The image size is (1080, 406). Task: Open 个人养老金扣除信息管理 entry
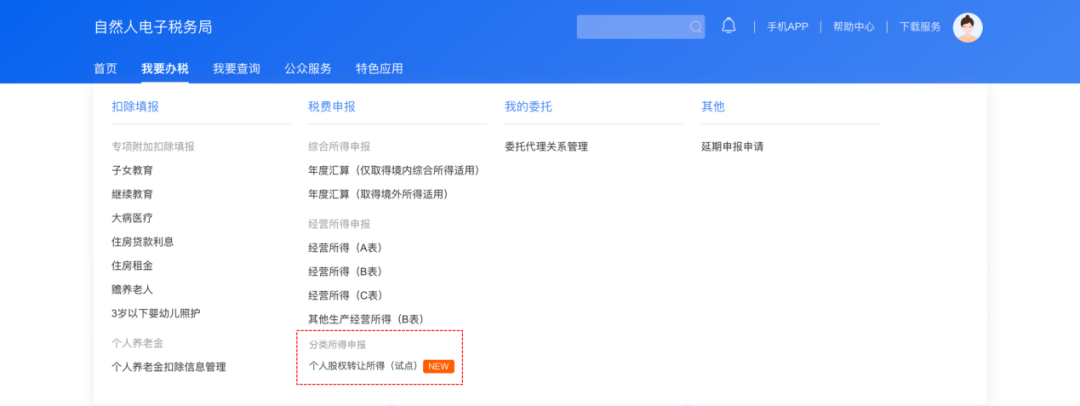click(x=169, y=367)
